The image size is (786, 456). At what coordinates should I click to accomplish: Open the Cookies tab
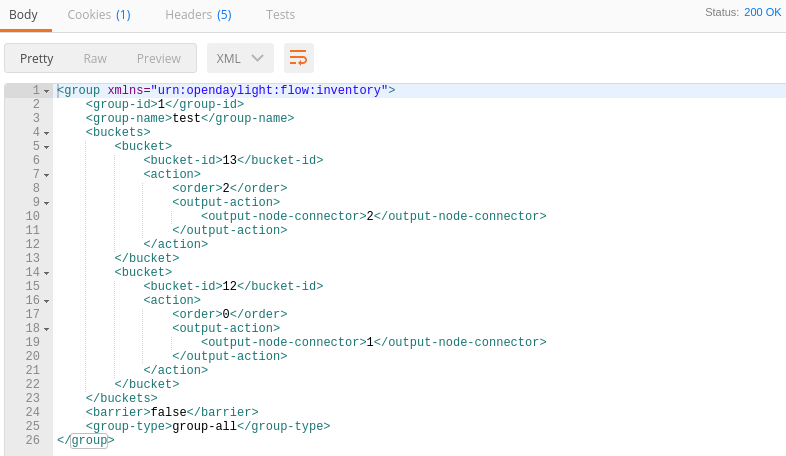click(x=98, y=15)
